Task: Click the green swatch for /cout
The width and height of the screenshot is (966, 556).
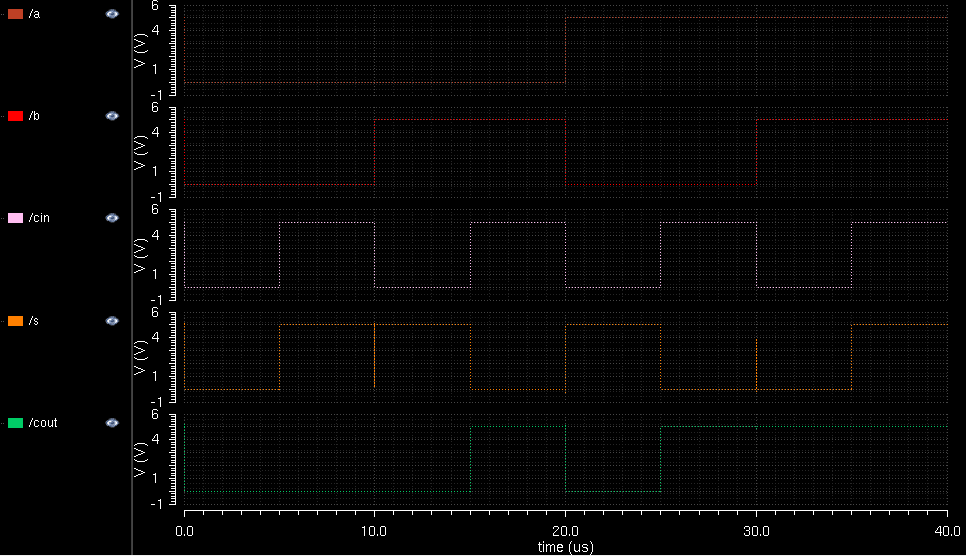Action: [x=15, y=423]
